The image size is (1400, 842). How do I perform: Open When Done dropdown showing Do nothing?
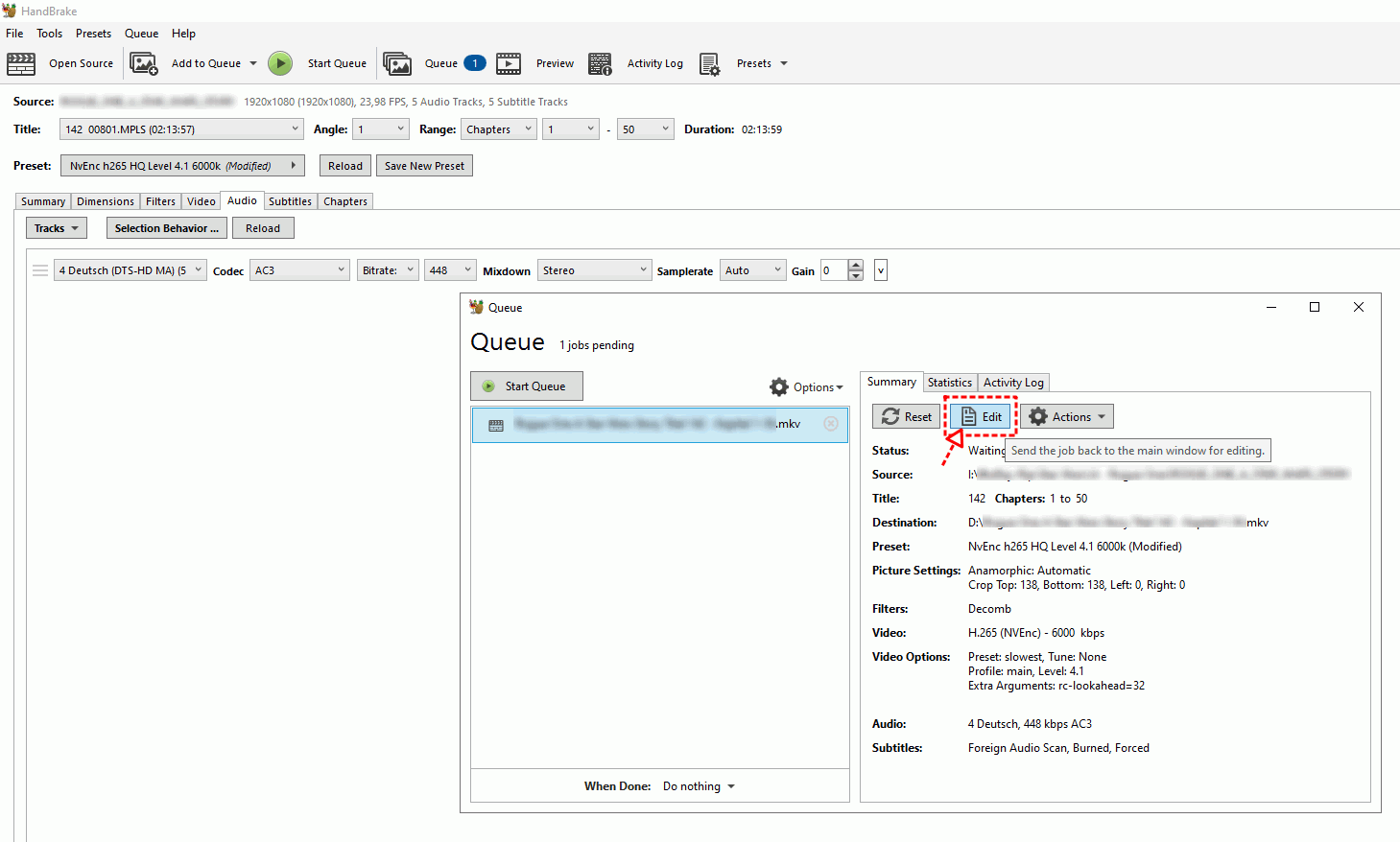[x=699, y=786]
